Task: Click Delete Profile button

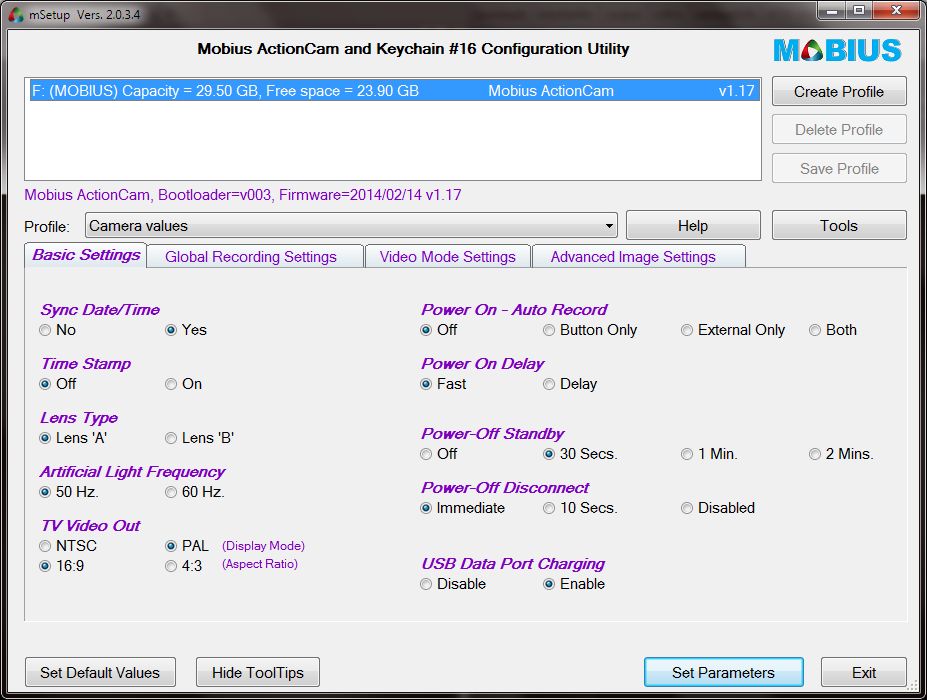Action: coord(839,129)
